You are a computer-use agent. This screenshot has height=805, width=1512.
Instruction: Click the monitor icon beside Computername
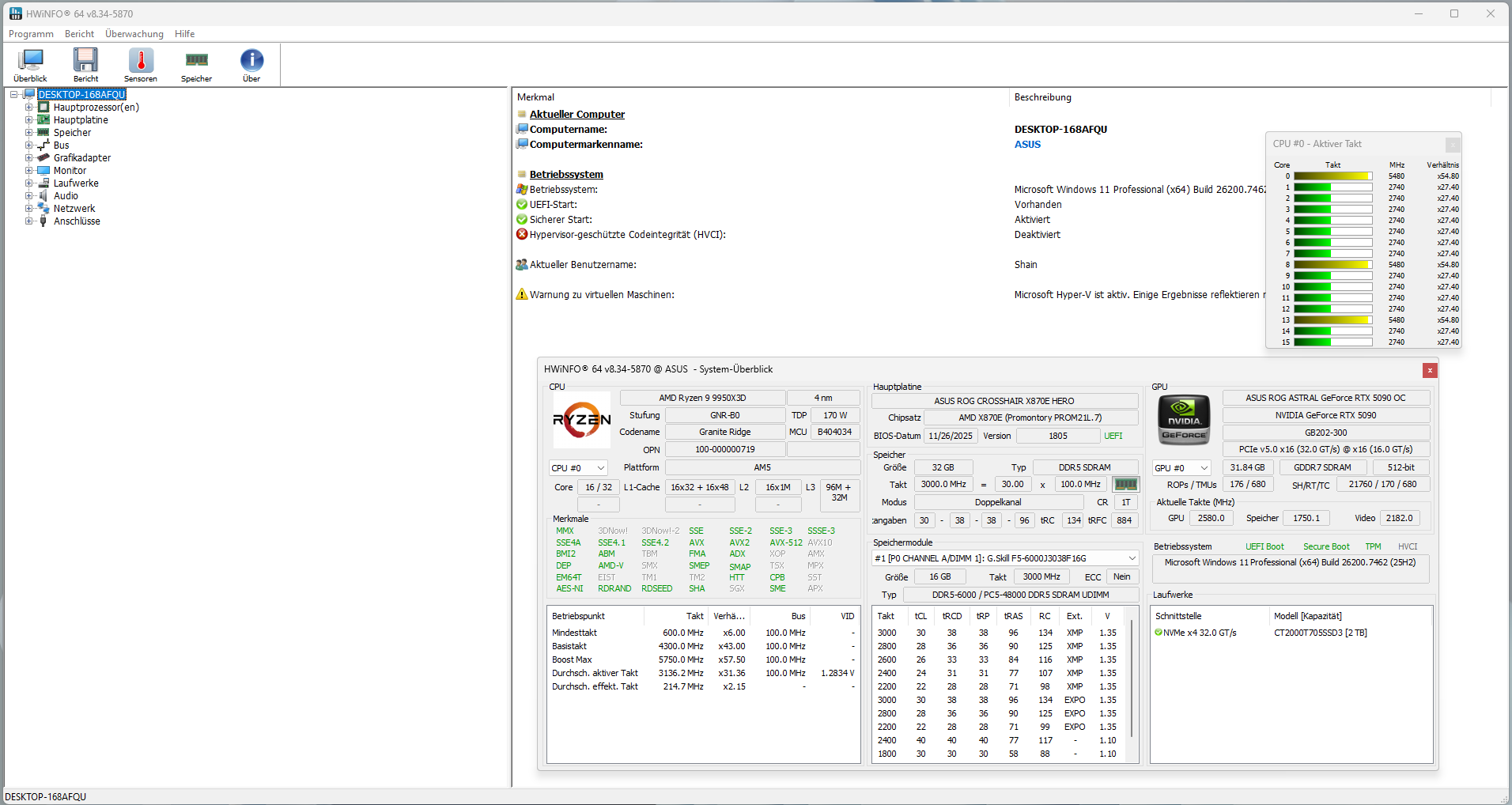522,129
